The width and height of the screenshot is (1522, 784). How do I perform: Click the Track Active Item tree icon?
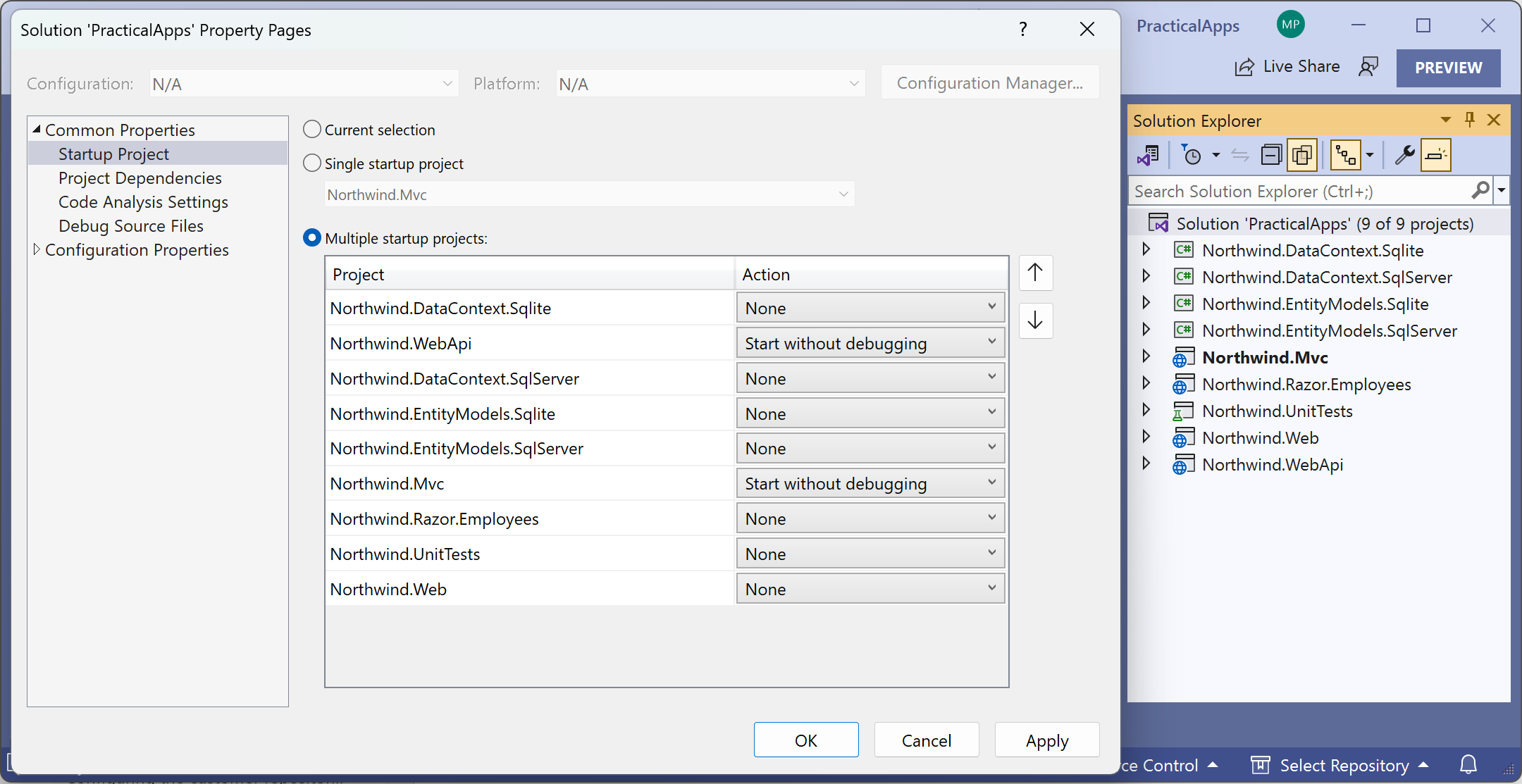click(1345, 155)
